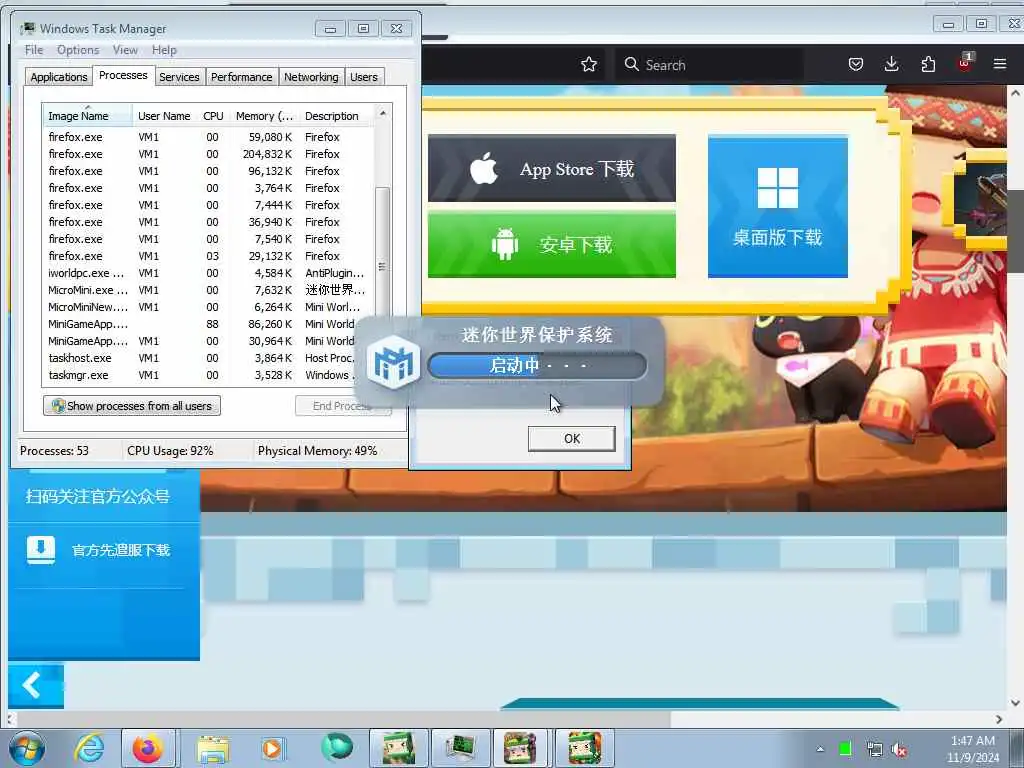Select the taskhost.exe process row

[209, 358]
